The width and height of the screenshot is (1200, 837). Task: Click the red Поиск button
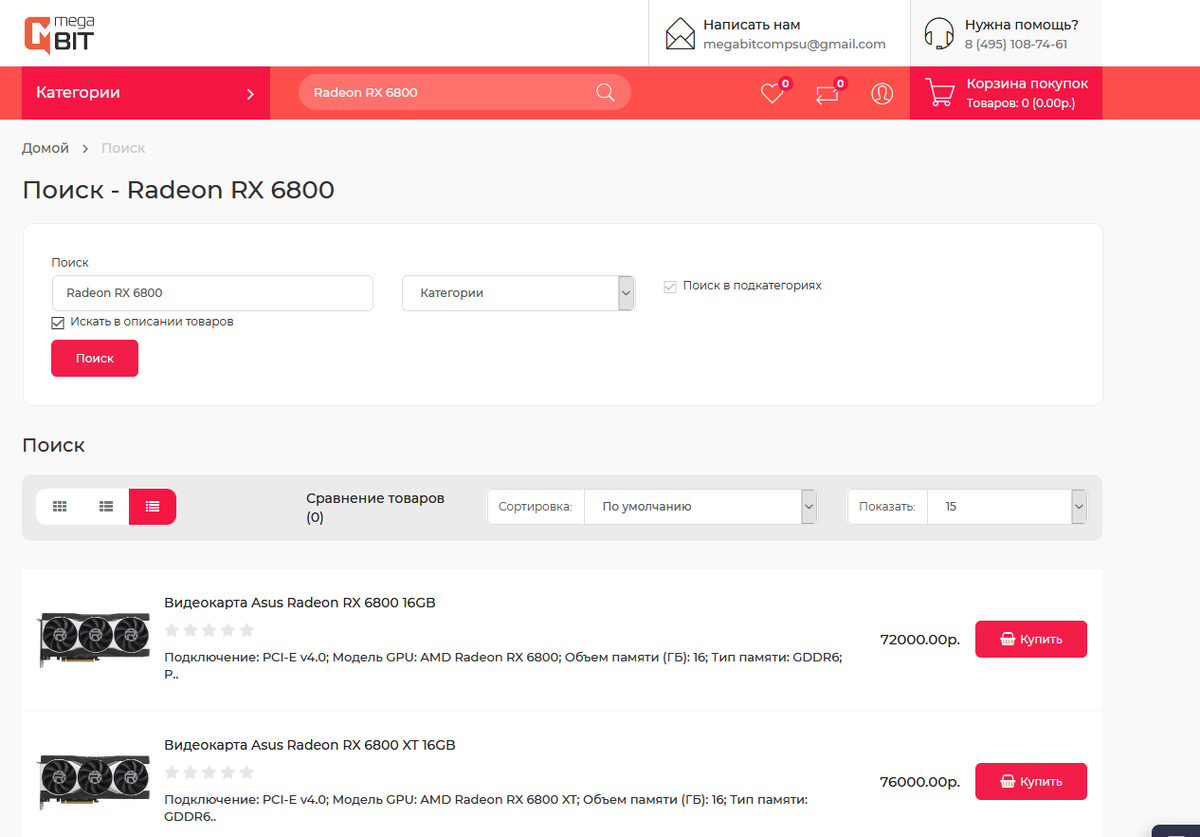point(95,358)
